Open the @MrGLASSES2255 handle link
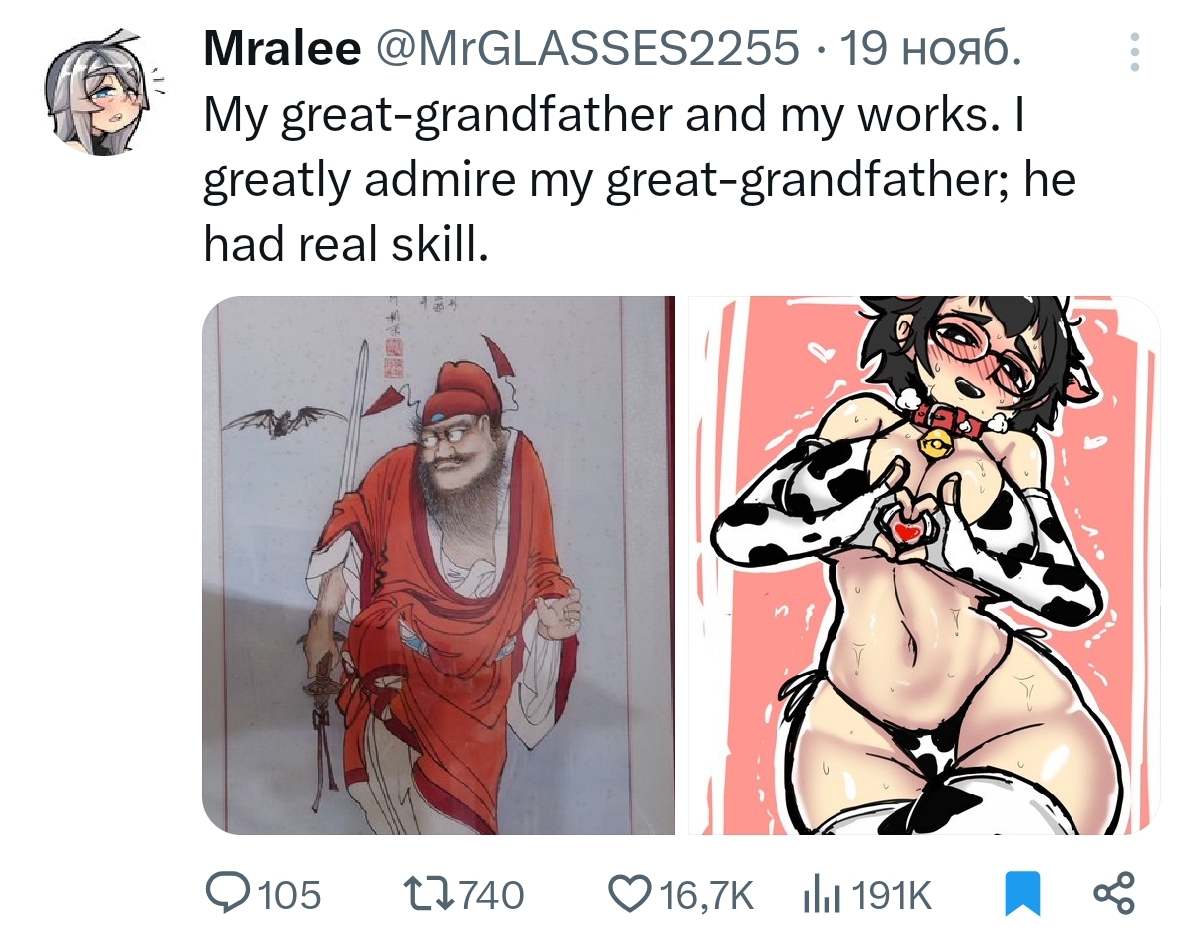 point(586,49)
